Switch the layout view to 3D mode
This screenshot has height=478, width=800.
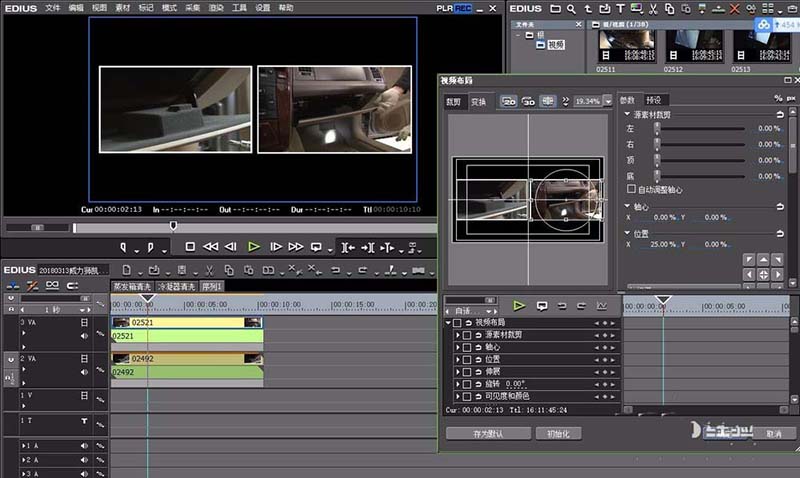coord(528,101)
